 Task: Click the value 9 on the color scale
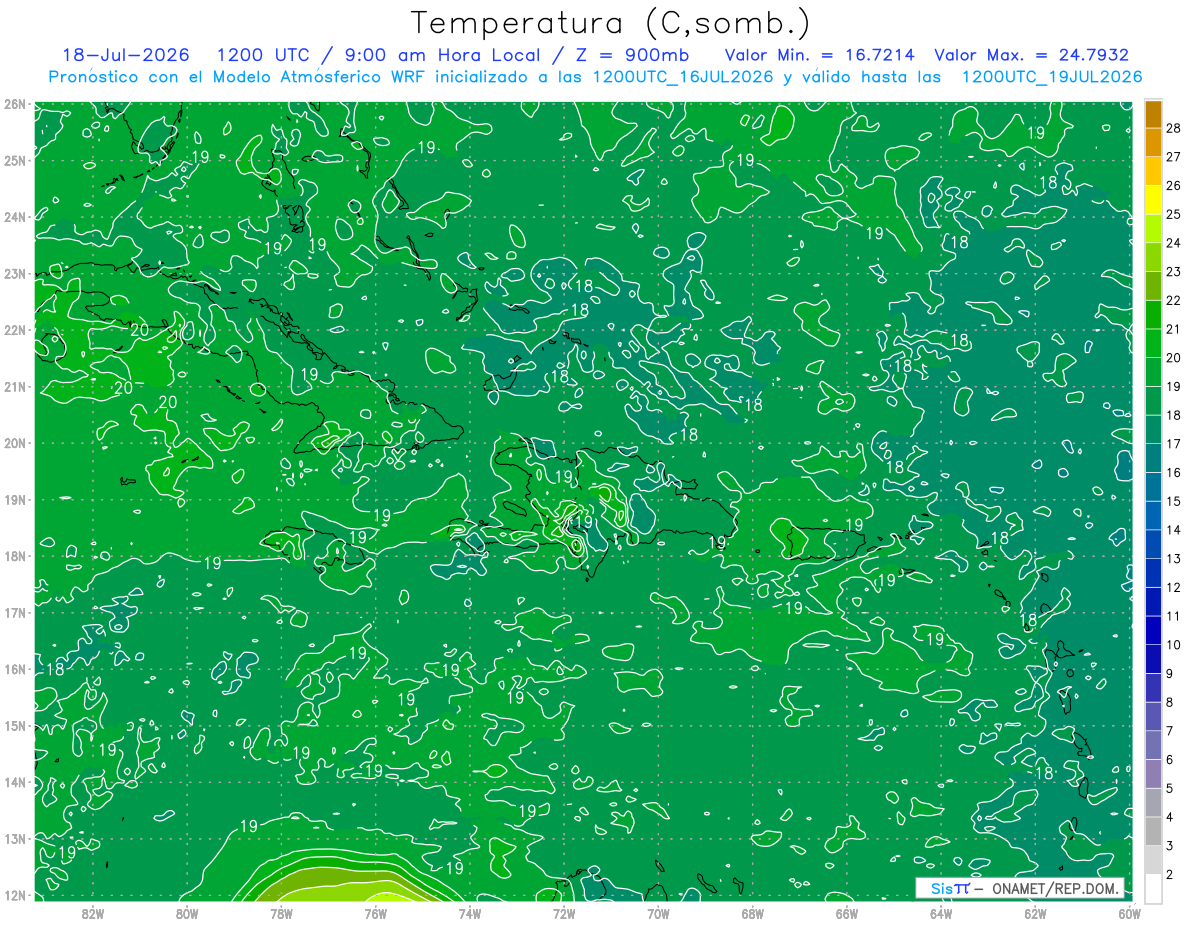point(1171,674)
